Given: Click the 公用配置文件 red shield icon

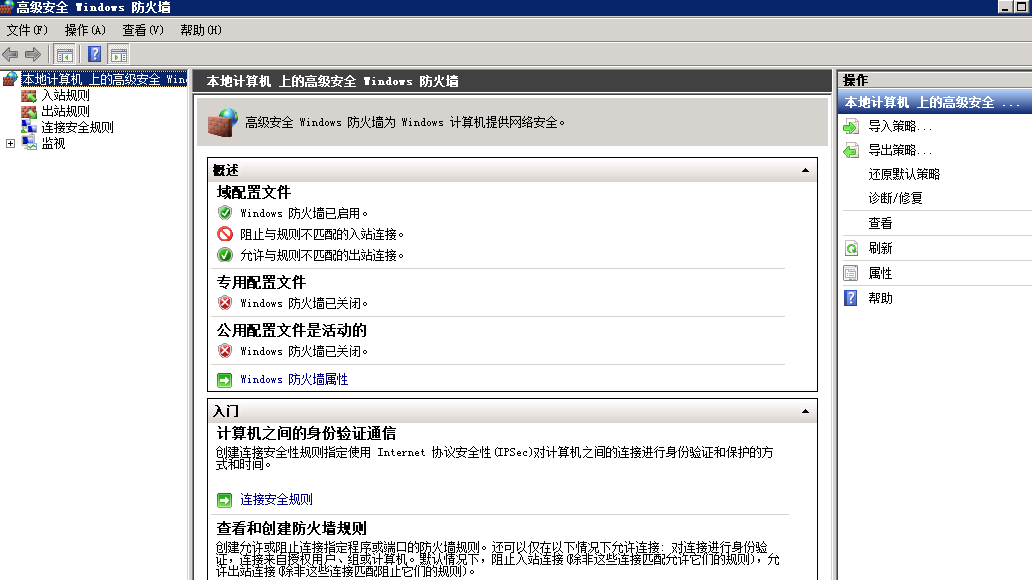Looking at the screenshot, I should 225,352.
